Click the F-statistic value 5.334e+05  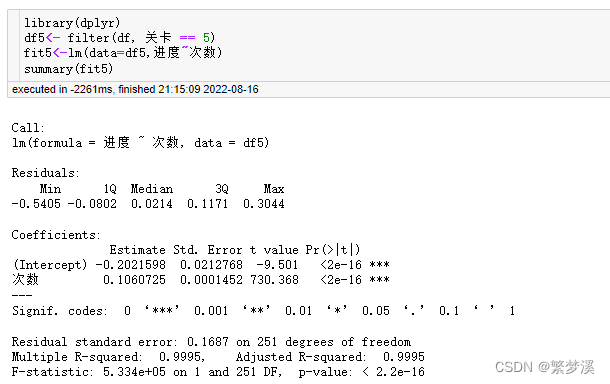[x=134, y=372]
